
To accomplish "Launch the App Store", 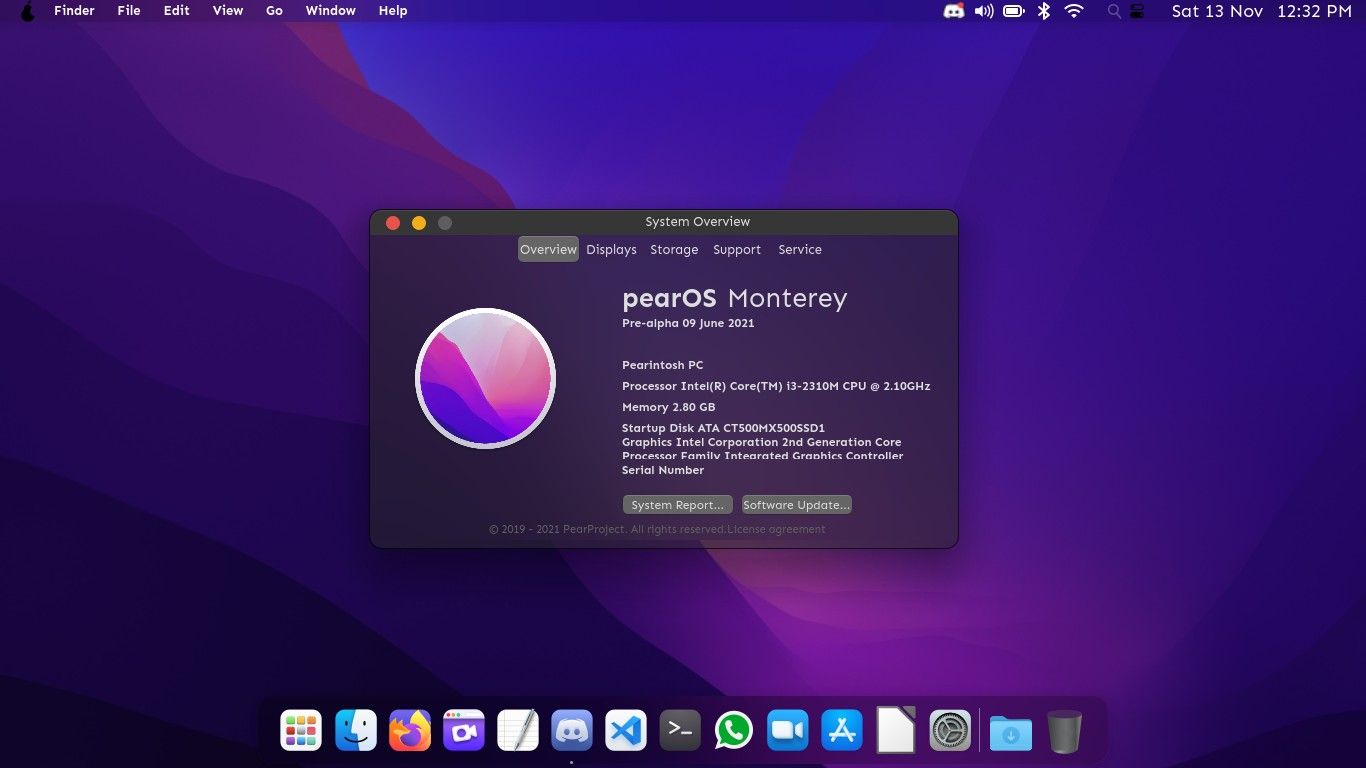I will (841, 730).
